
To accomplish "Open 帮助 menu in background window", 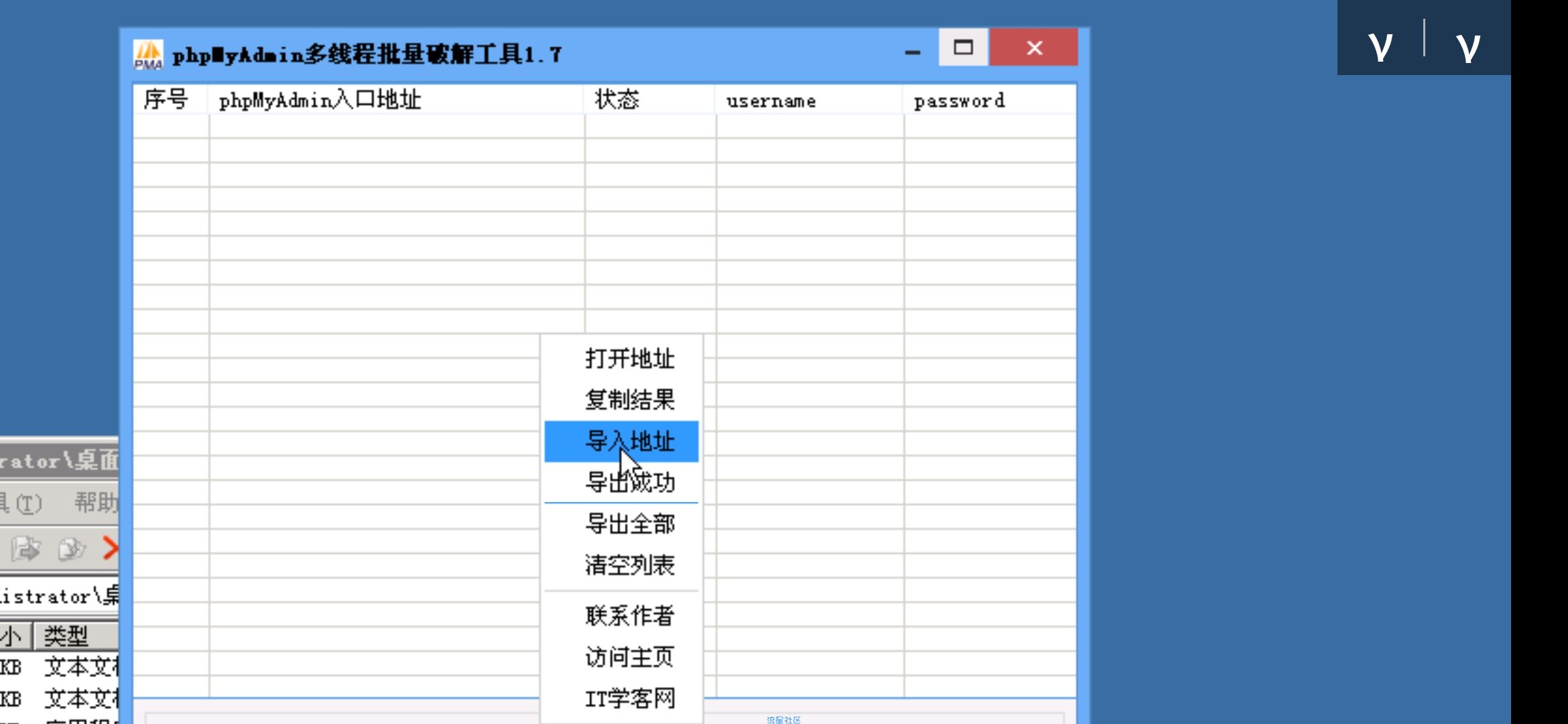I will (96, 502).
